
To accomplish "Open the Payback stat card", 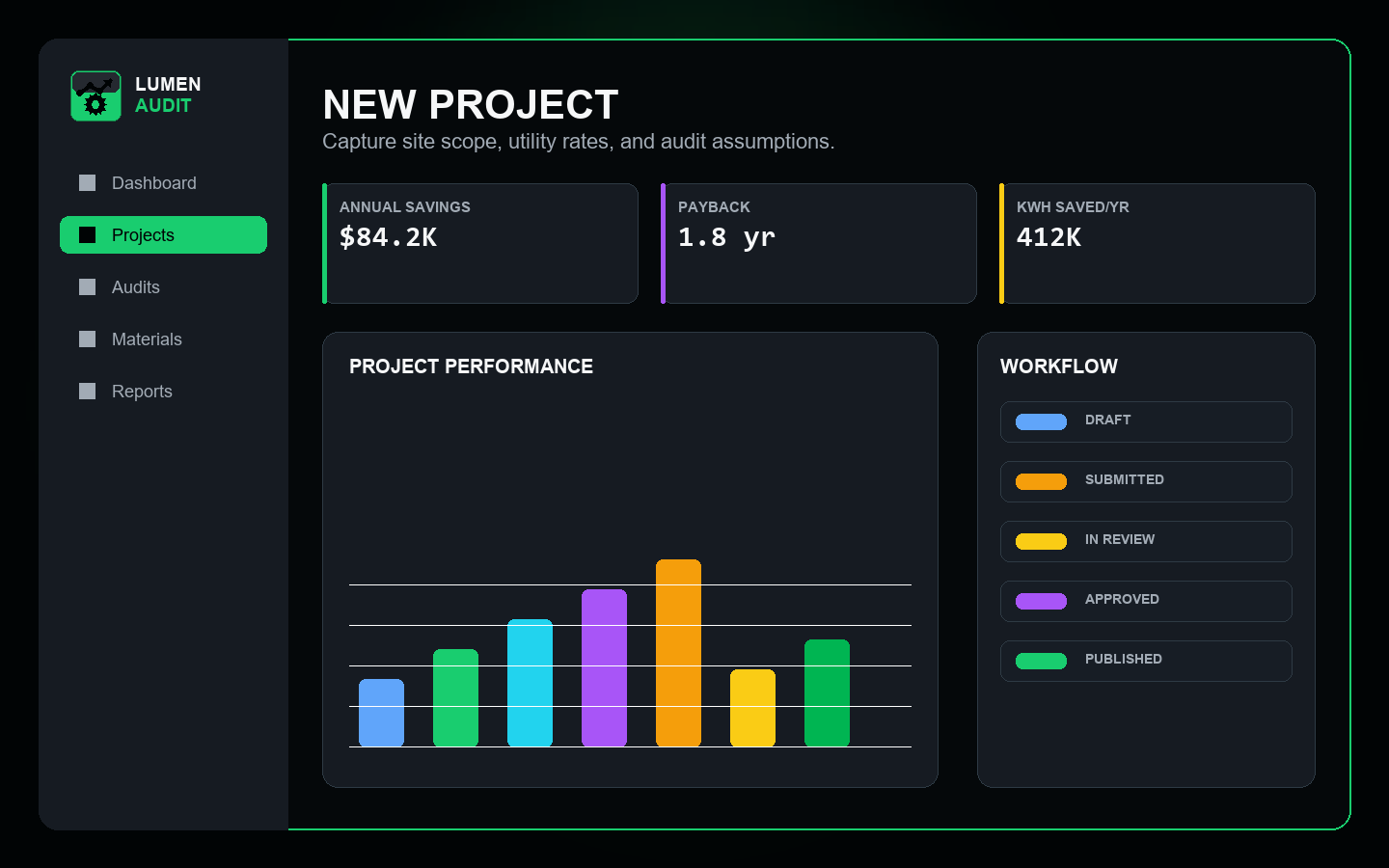I will click(819, 243).
